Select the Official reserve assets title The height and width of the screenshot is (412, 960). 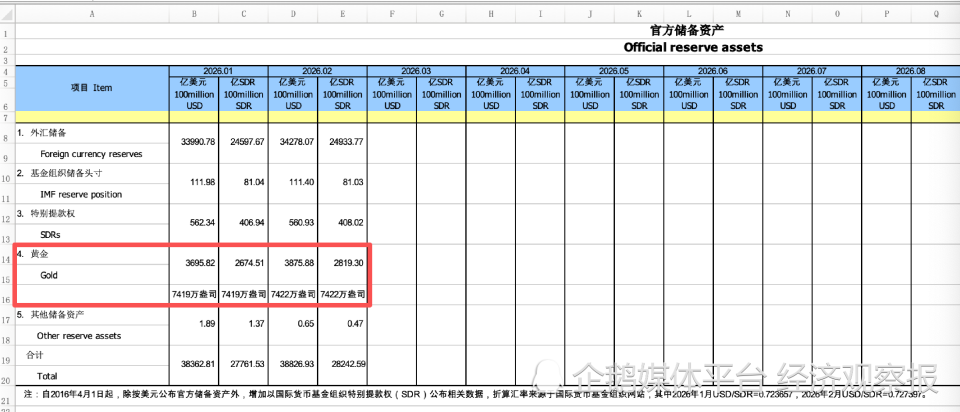point(692,47)
